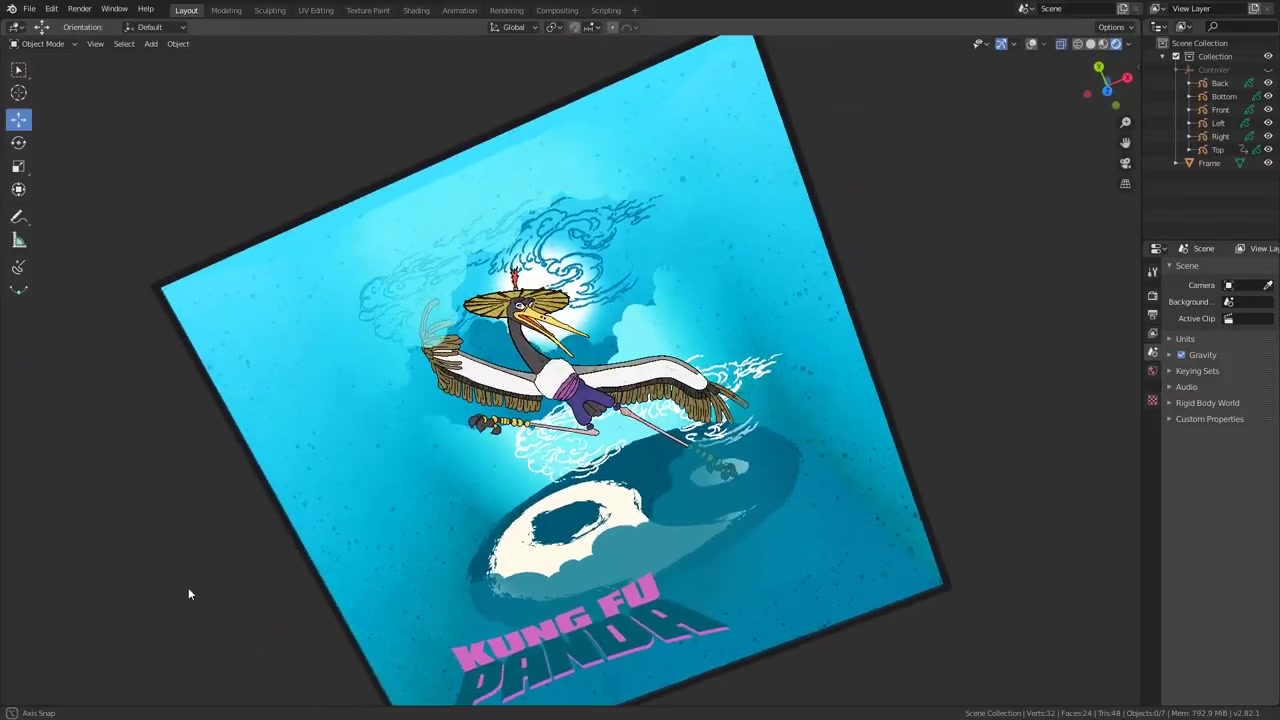Switch to the UV Editing workspace tab
The height and width of the screenshot is (720, 1280).
pos(316,10)
